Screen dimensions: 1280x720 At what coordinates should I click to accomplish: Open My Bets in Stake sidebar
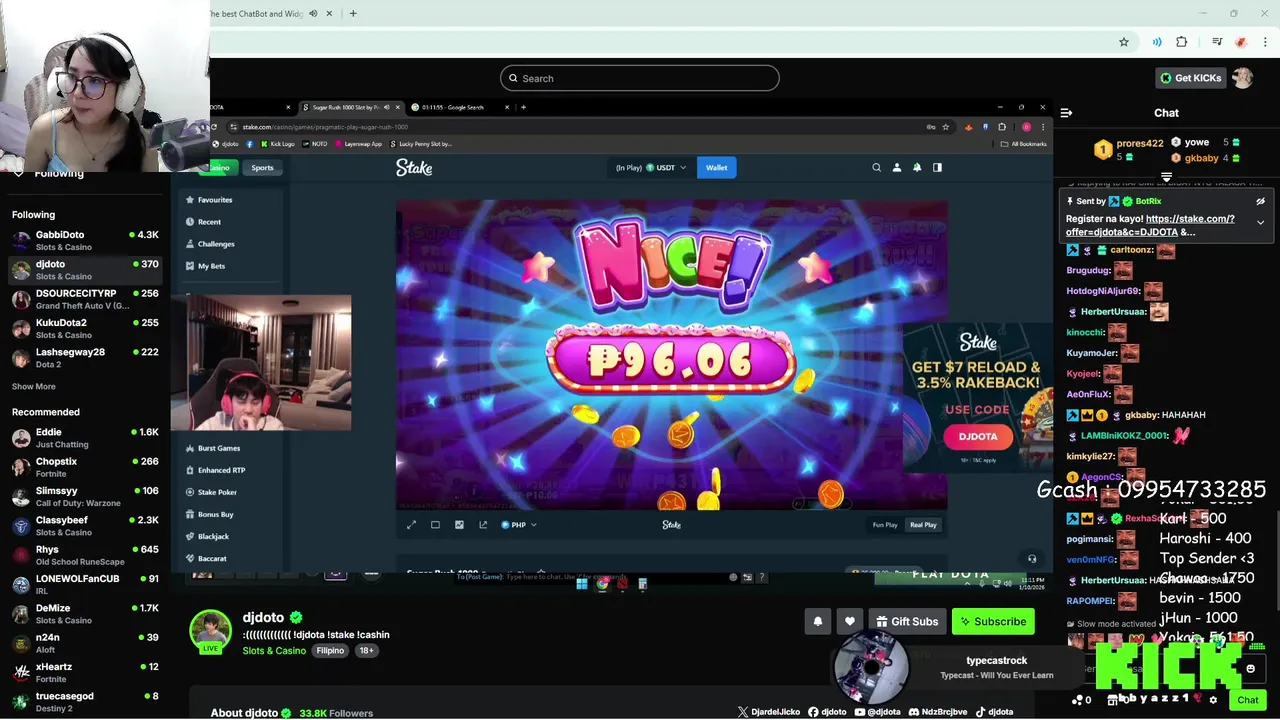(211, 266)
